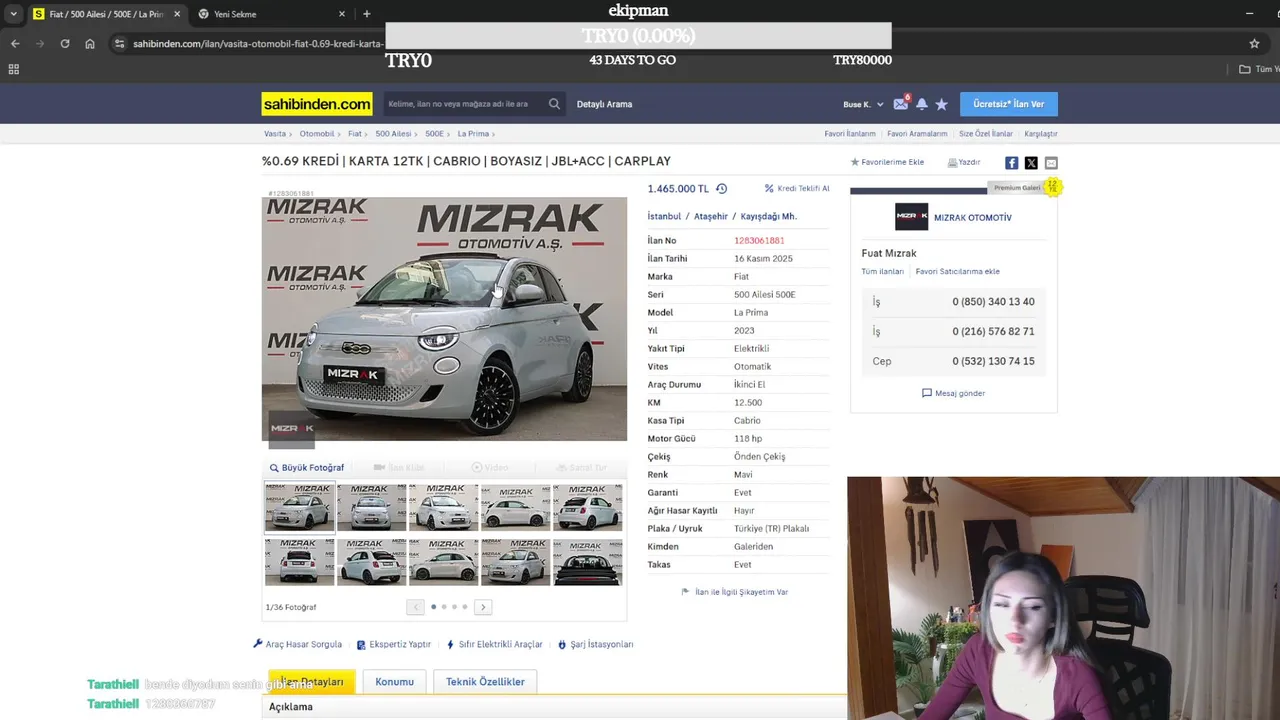The image size is (1280, 720).
Task: Switch to the Yeni Sekme tab
Action: coord(270,14)
